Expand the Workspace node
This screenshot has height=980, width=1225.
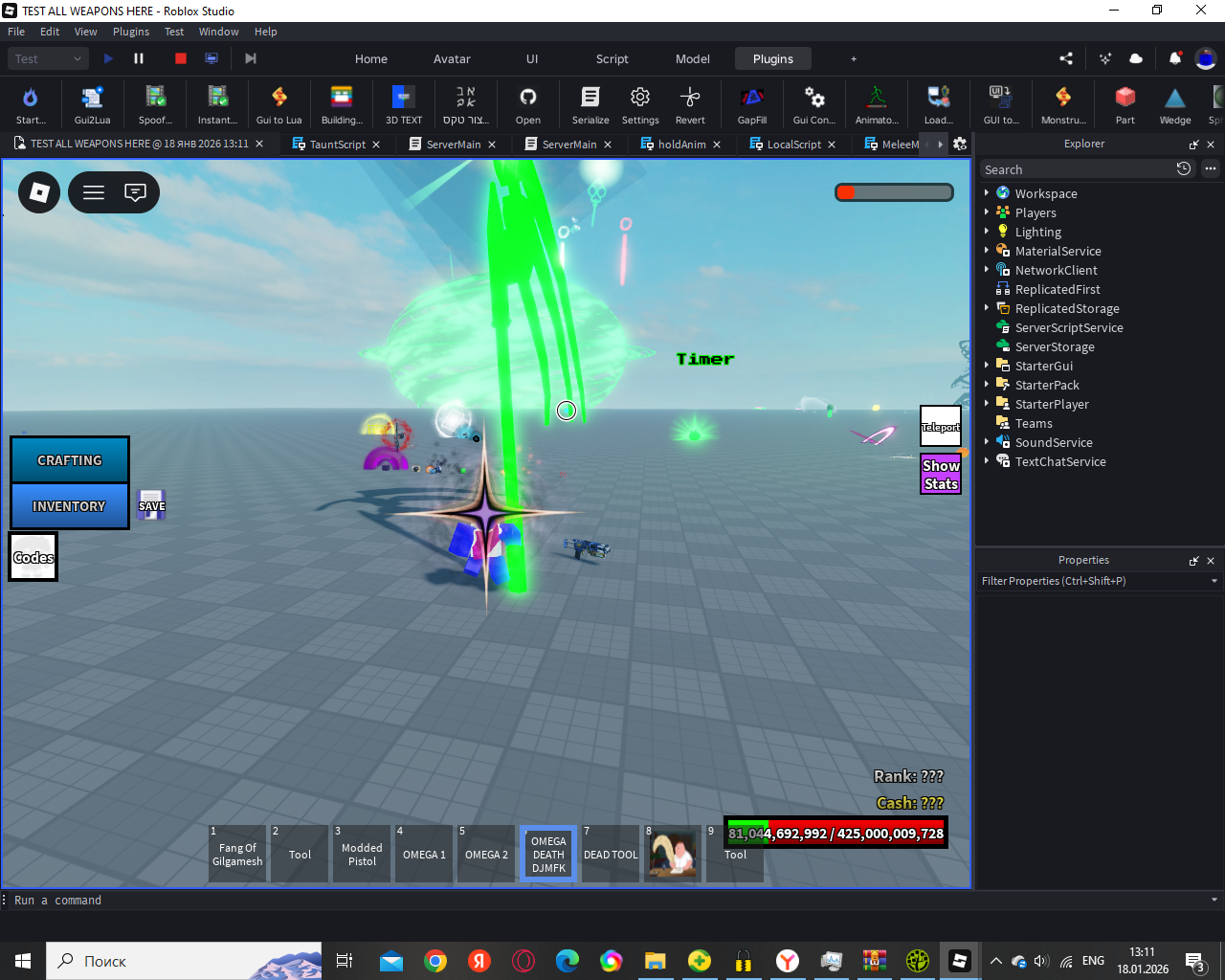(x=987, y=192)
